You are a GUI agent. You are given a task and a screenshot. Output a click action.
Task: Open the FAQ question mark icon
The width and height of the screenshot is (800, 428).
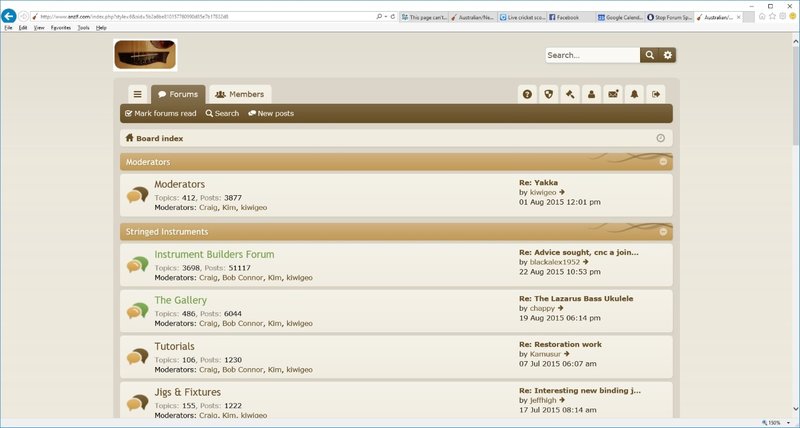(527, 94)
